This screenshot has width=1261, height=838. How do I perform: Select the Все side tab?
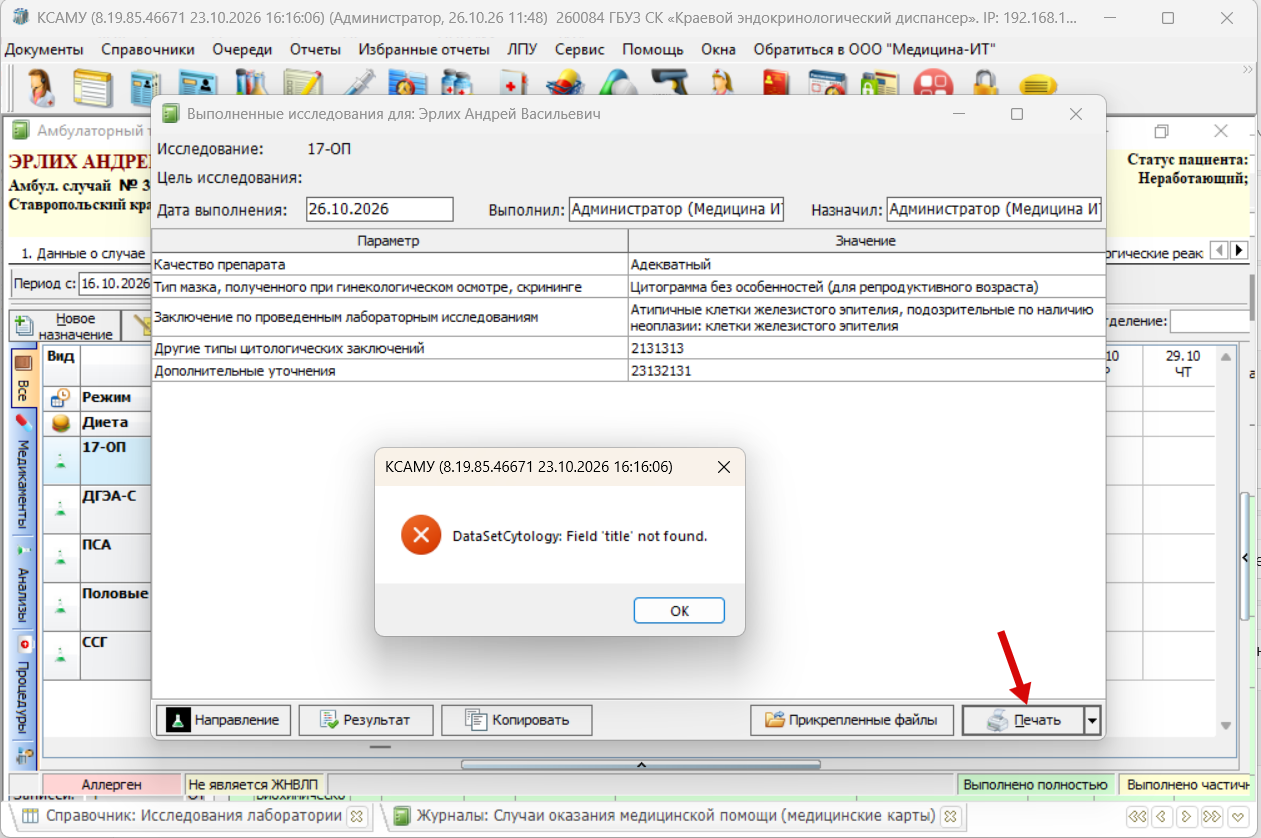(x=22, y=378)
